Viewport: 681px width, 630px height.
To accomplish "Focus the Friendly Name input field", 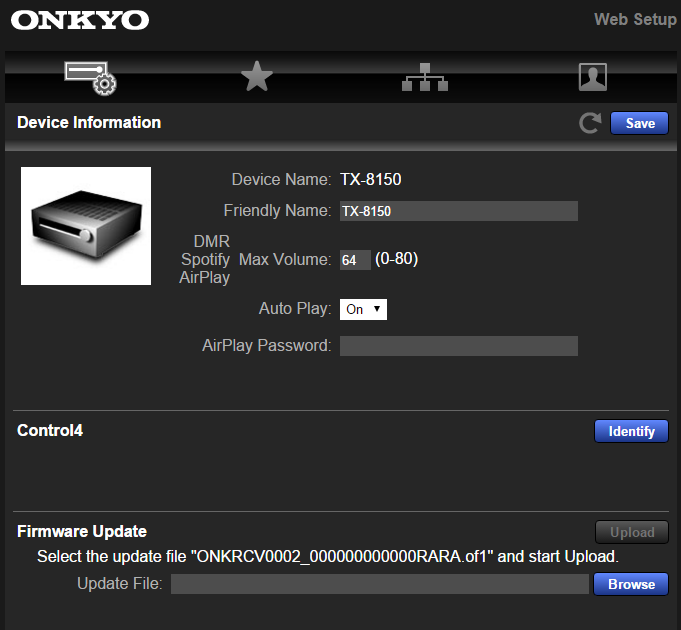I will coord(459,211).
